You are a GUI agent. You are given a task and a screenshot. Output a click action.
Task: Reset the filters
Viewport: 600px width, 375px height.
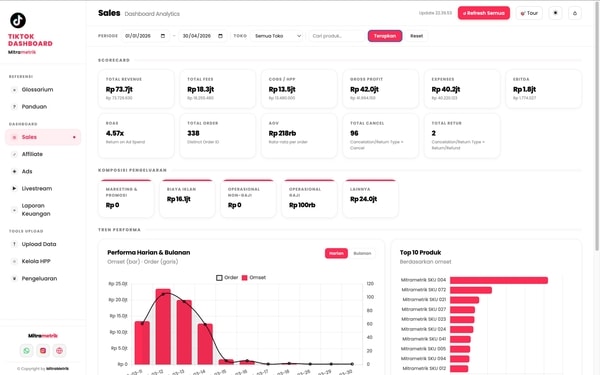coord(416,36)
